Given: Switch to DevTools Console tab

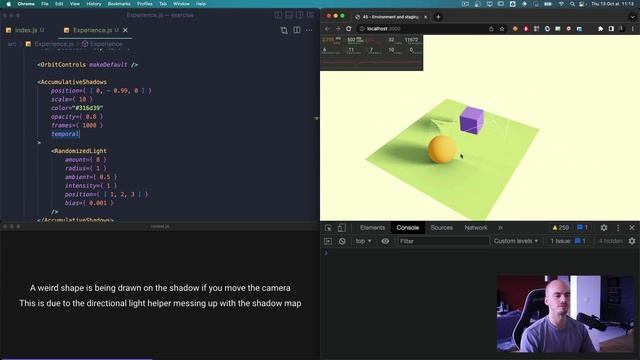Looking at the screenshot, I should pos(407,228).
